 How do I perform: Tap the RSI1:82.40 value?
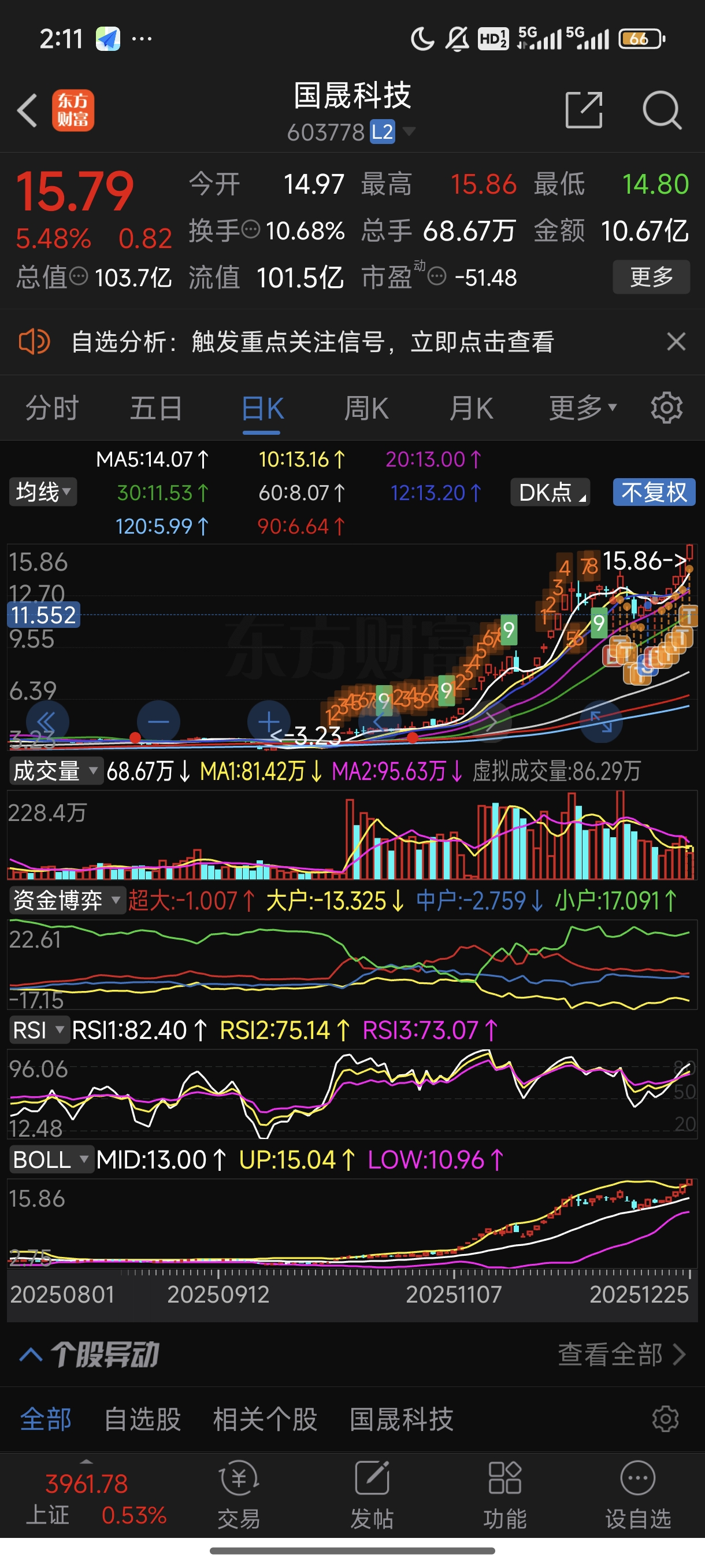pyautogui.click(x=140, y=1030)
